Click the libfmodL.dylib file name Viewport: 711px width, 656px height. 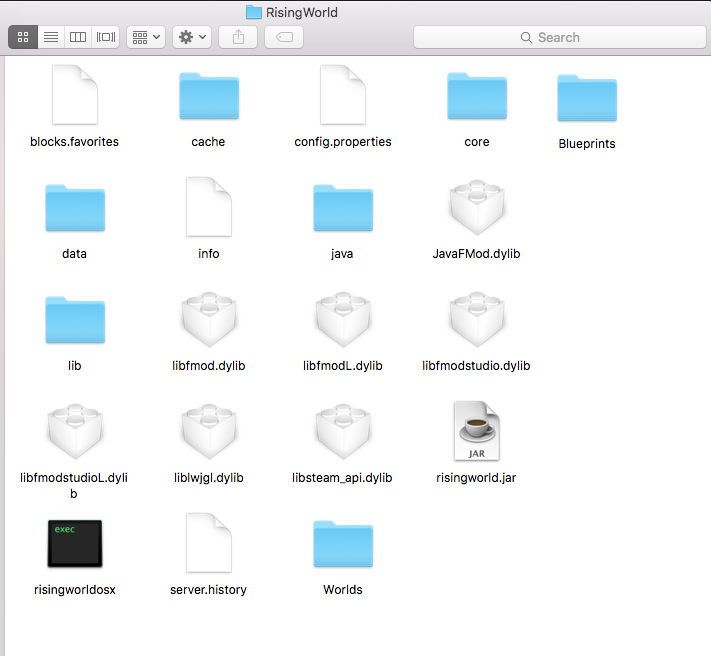[343, 366]
